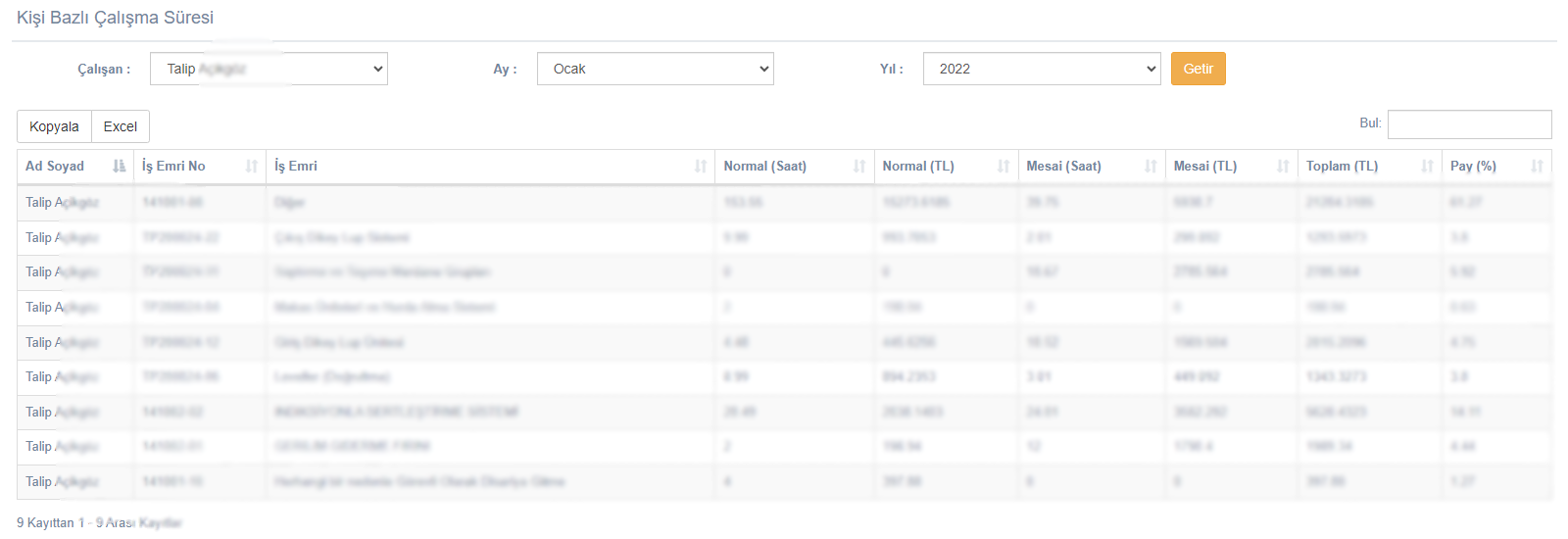Sort by Pay (%) column icon
Screen dimensions: 1568x539
click(1537, 167)
